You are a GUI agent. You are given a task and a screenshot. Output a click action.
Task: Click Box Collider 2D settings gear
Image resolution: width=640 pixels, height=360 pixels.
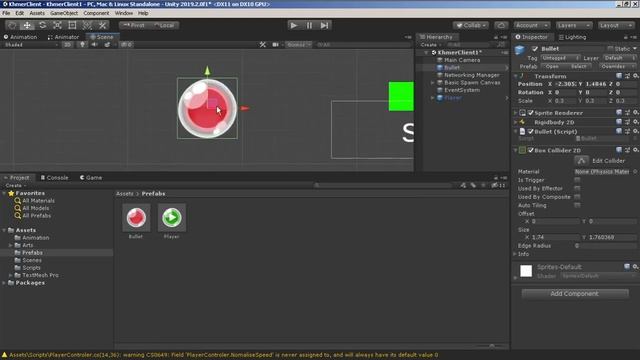(x=636, y=150)
